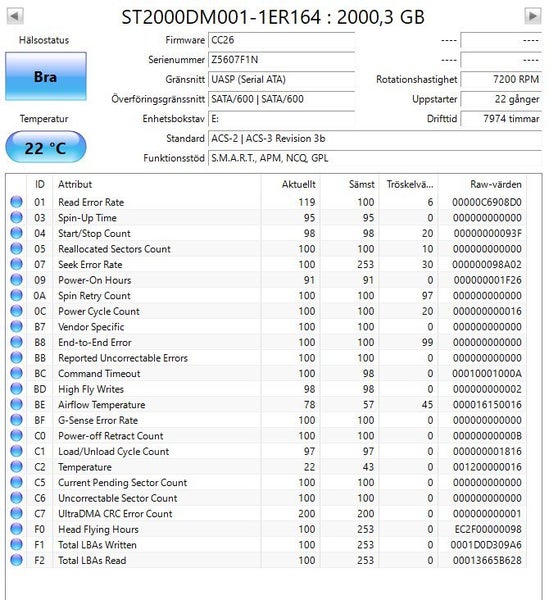
Task: Click the Bra health status button
Action: [x=46, y=77]
